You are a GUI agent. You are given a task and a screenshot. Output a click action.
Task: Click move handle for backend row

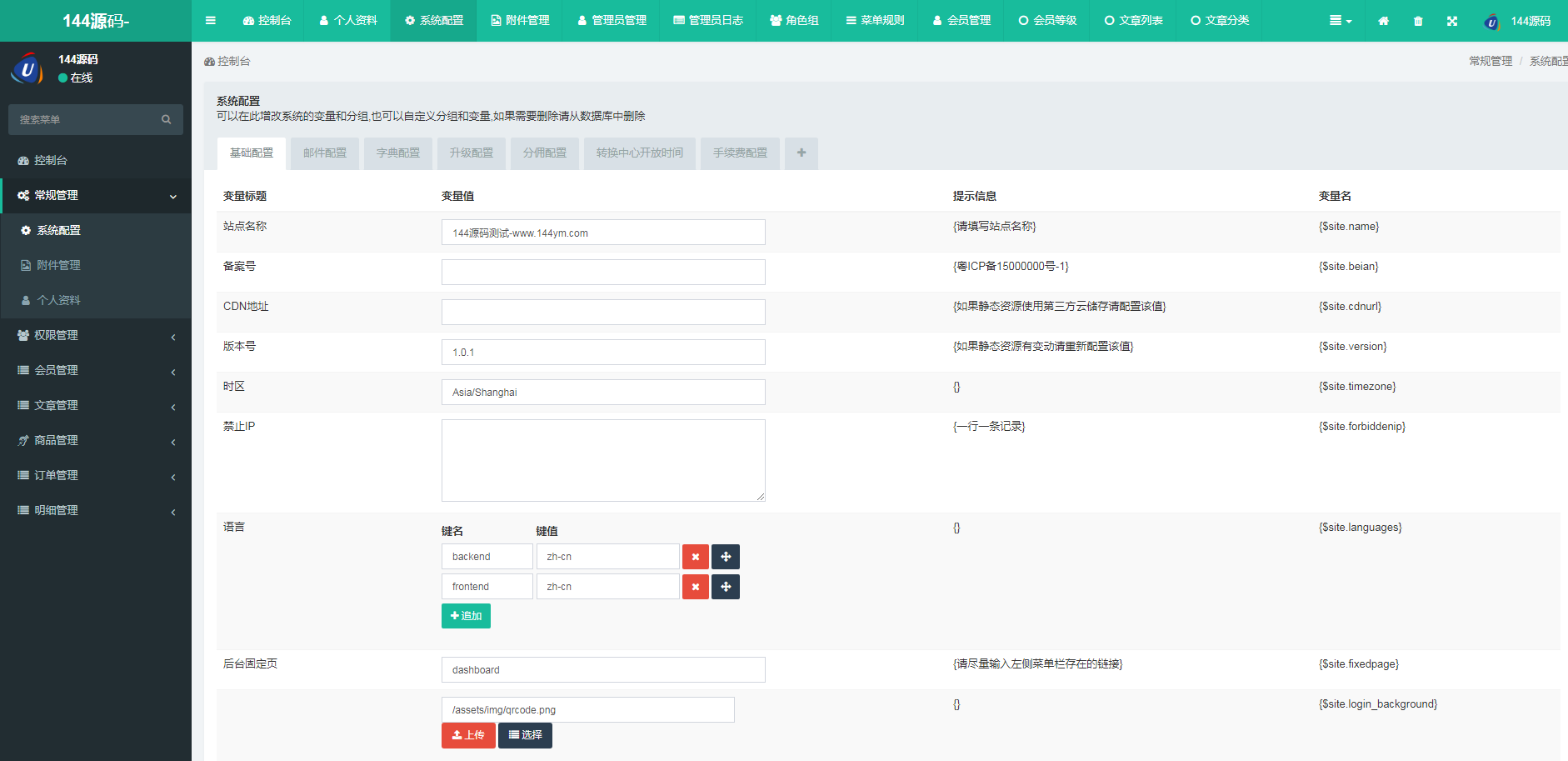(726, 557)
